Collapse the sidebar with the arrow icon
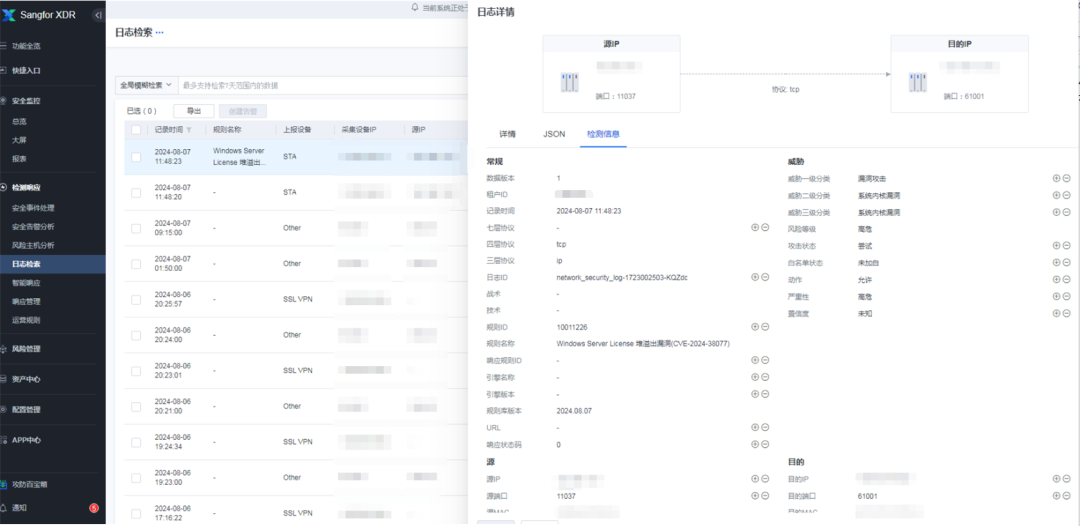Image resolution: width=1080 pixels, height=526 pixels. (98, 15)
